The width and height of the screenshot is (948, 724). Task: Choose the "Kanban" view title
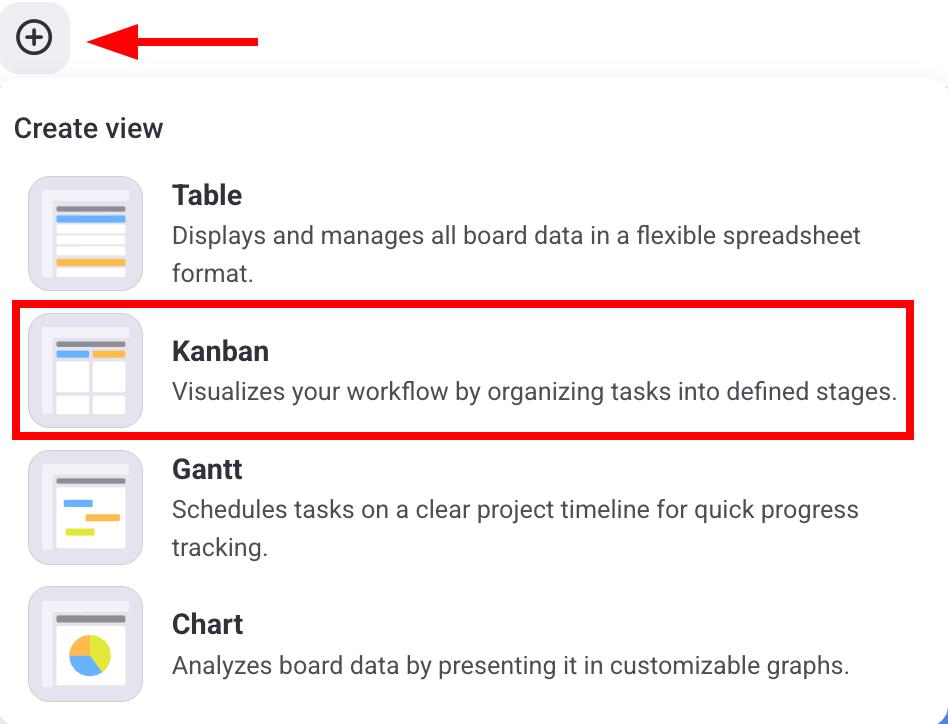click(x=220, y=351)
